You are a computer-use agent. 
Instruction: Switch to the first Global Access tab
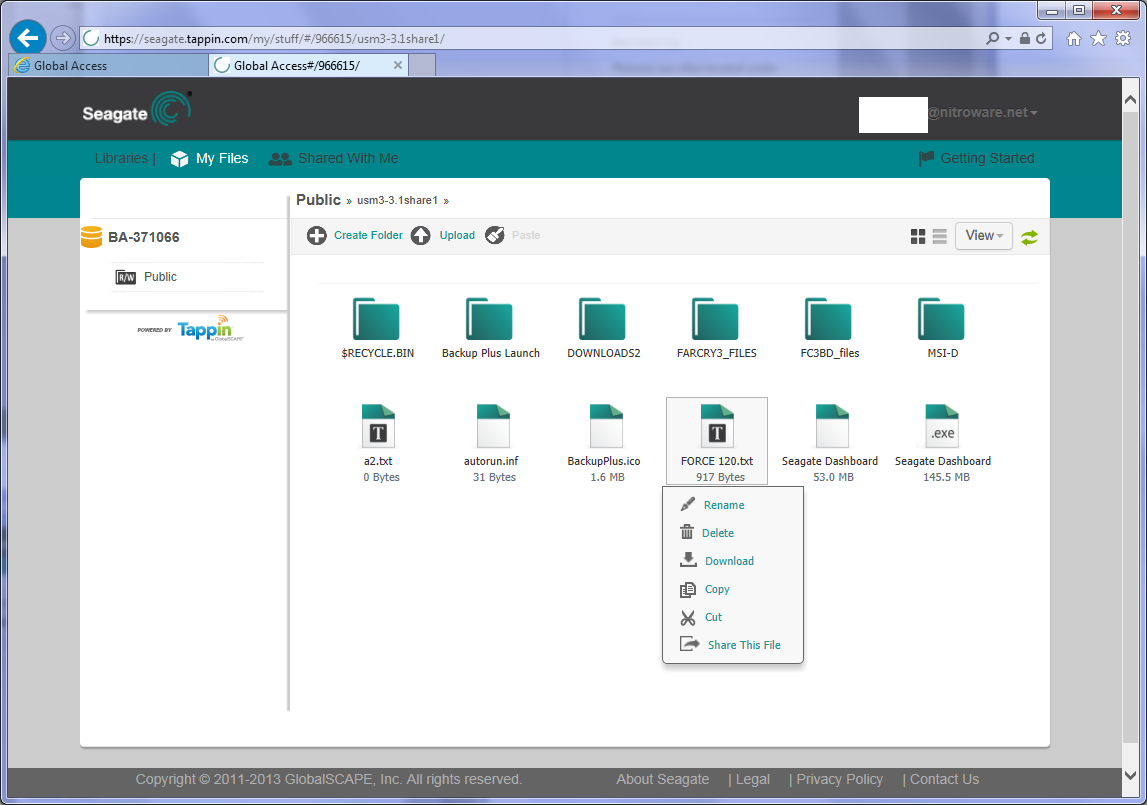[x=108, y=65]
